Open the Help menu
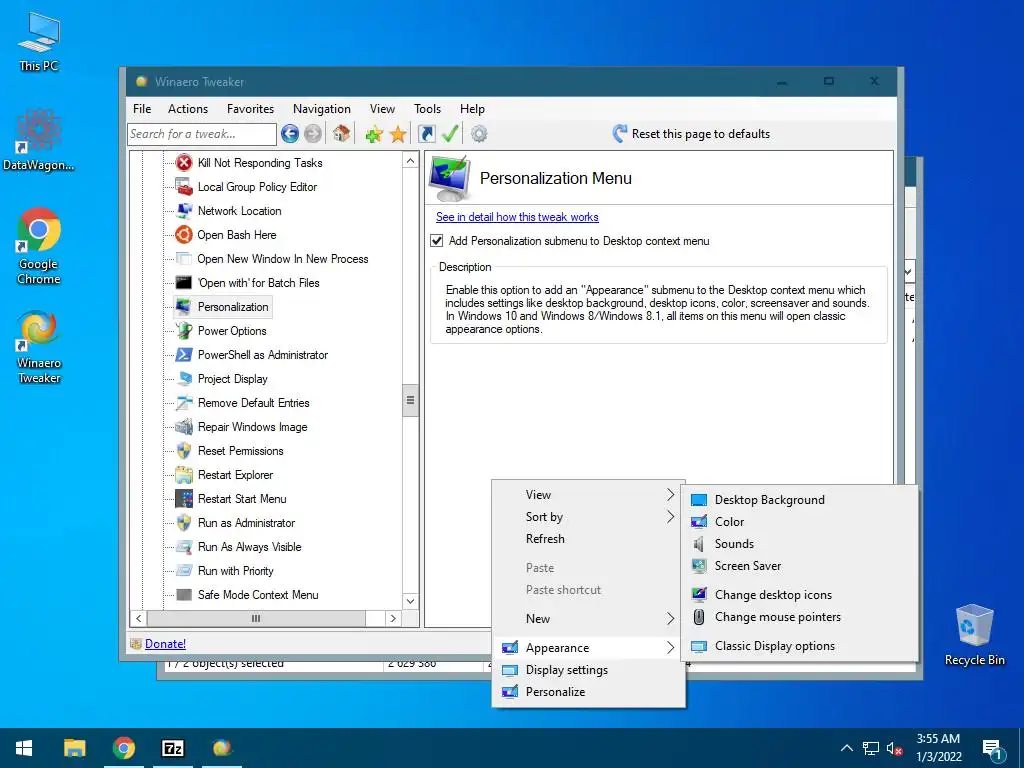The height and width of the screenshot is (768, 1024). tap(472, 109)
